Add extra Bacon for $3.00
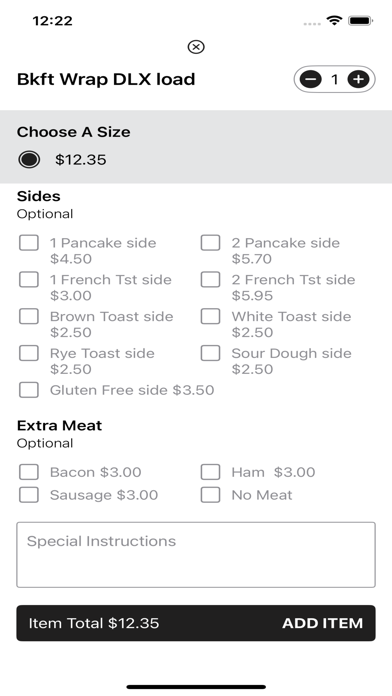The image size is (392, 696). 29,472
